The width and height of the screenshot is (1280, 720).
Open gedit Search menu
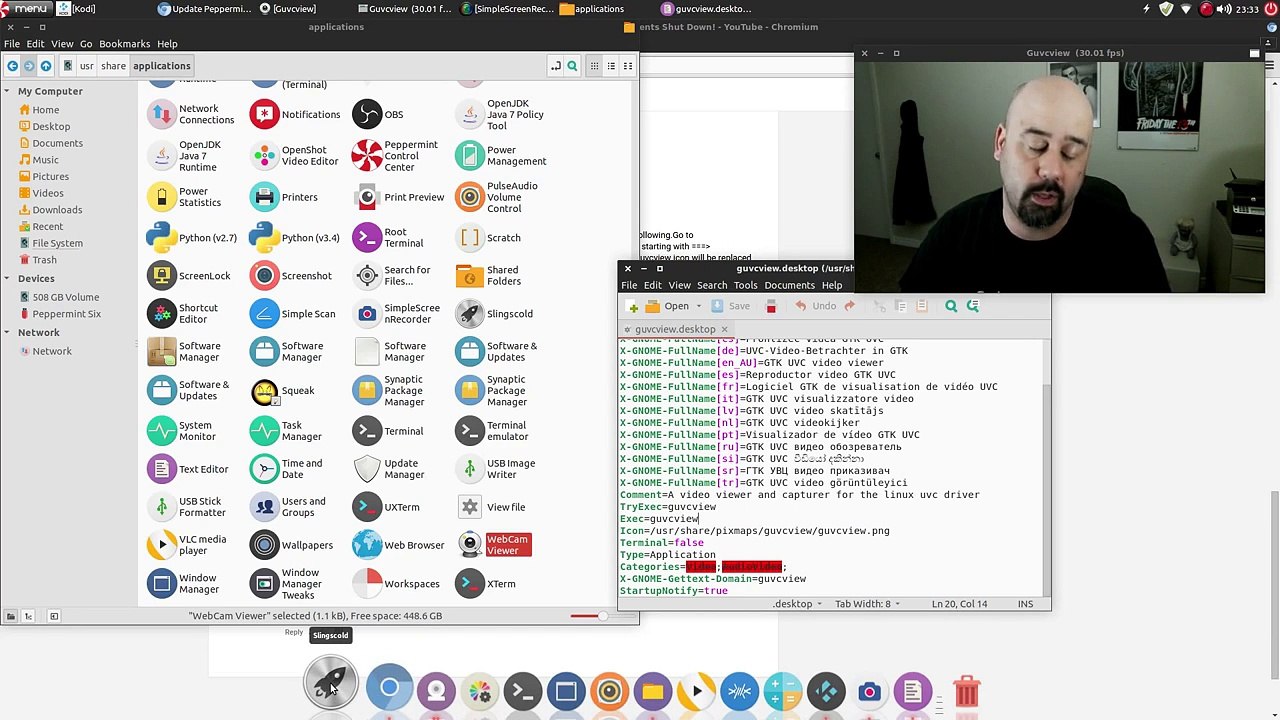pos(712,285)
